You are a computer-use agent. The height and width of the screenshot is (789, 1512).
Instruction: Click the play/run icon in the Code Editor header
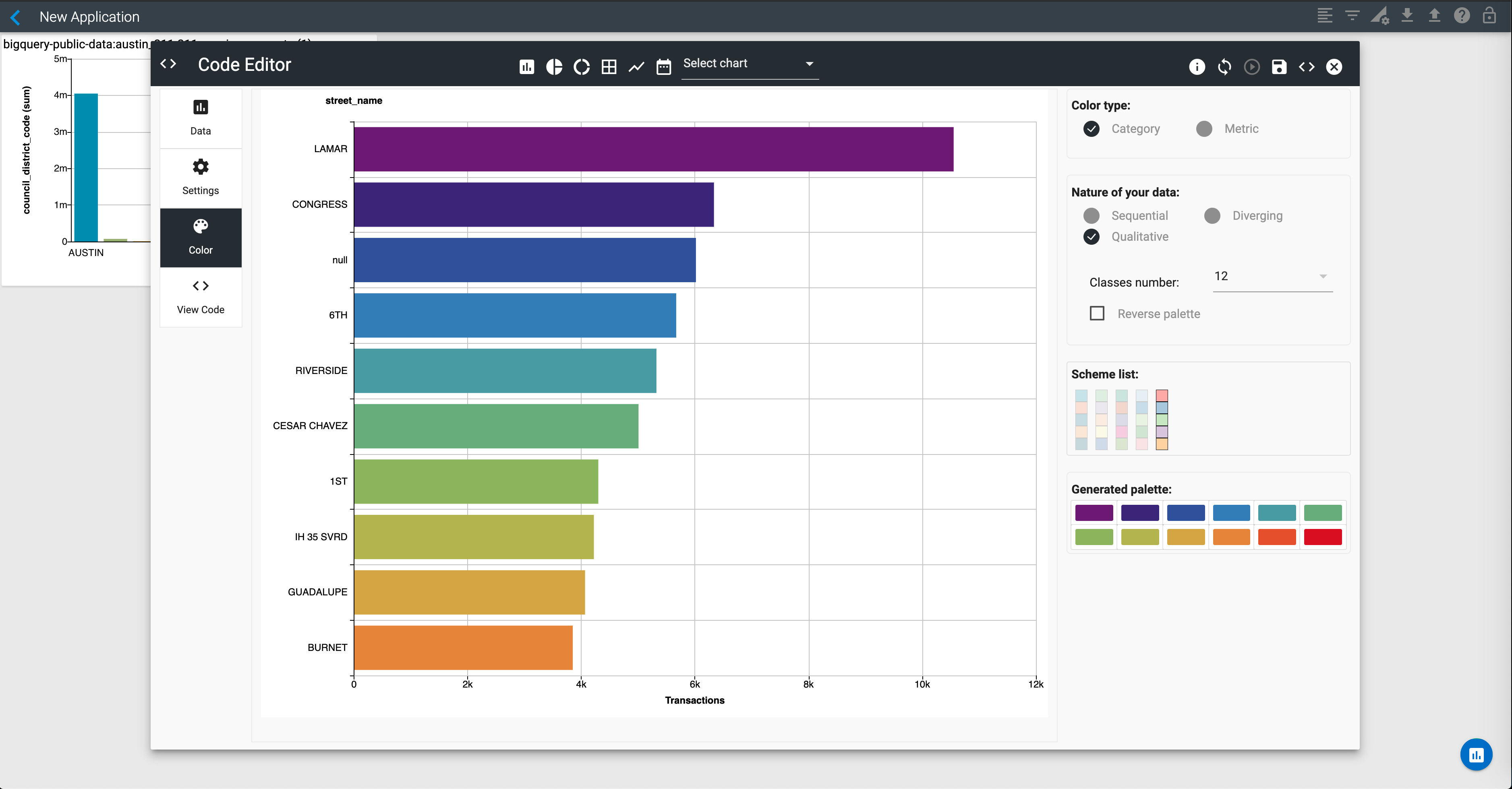click(1252, 67)
